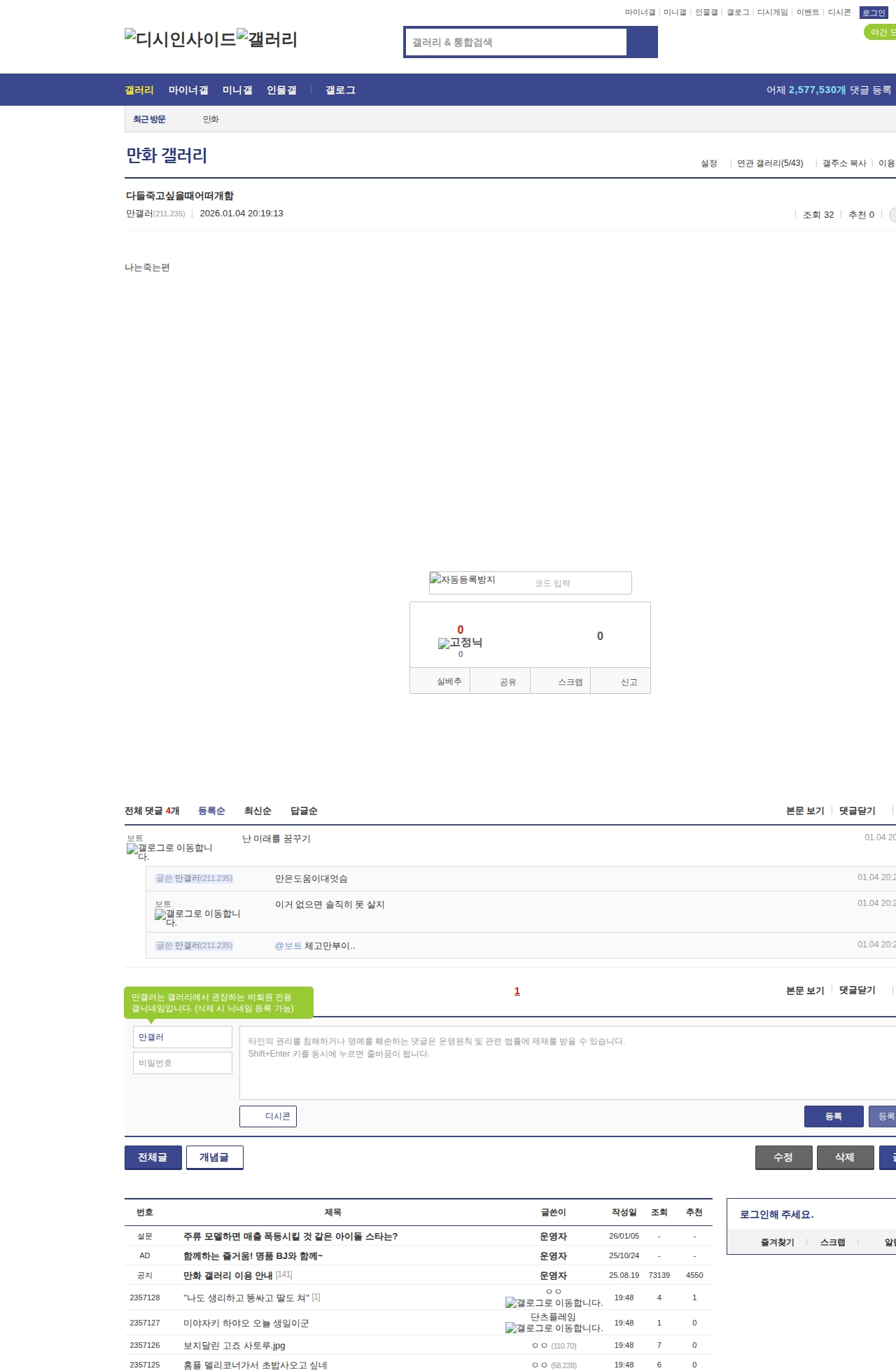Open the 디시콘 emoticon picker

[268, 1116]
